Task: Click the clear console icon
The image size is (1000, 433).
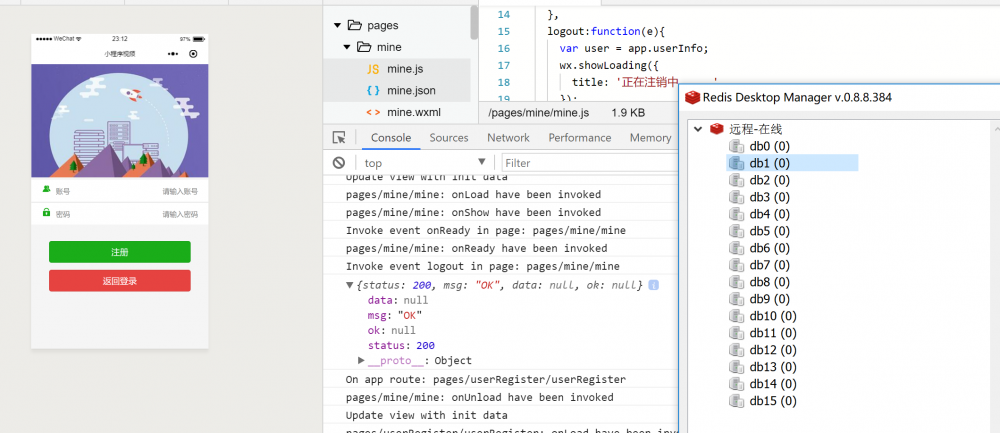Action: 339,163
